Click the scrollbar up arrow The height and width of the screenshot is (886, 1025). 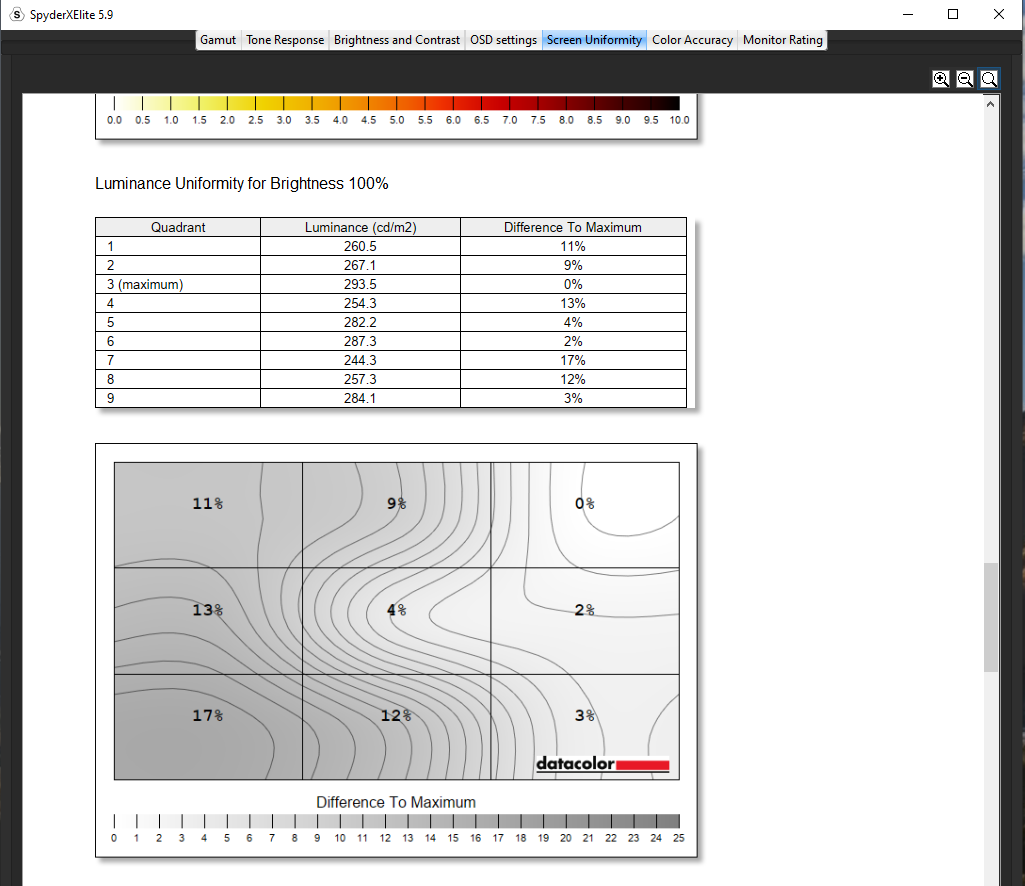click(991, 104)
